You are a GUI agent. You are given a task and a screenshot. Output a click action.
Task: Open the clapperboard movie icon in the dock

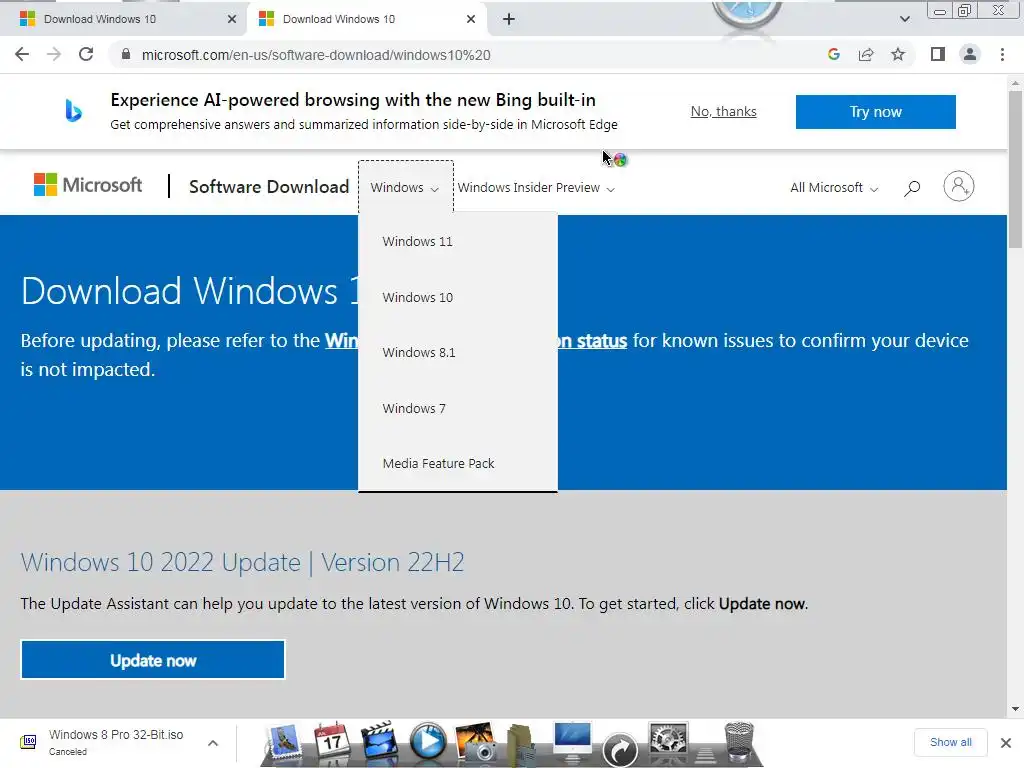(x=379, y=743)
